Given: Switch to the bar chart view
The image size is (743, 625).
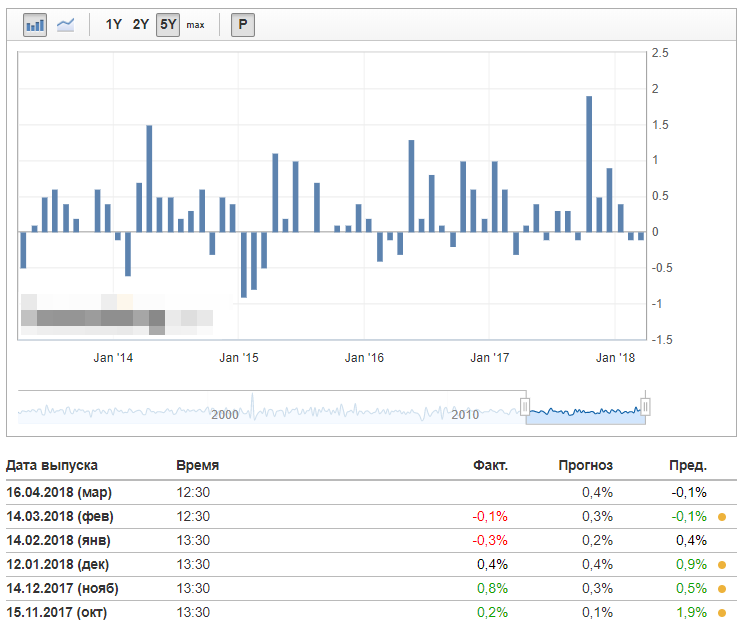Looking at the screenshot, I should (35, 25).
